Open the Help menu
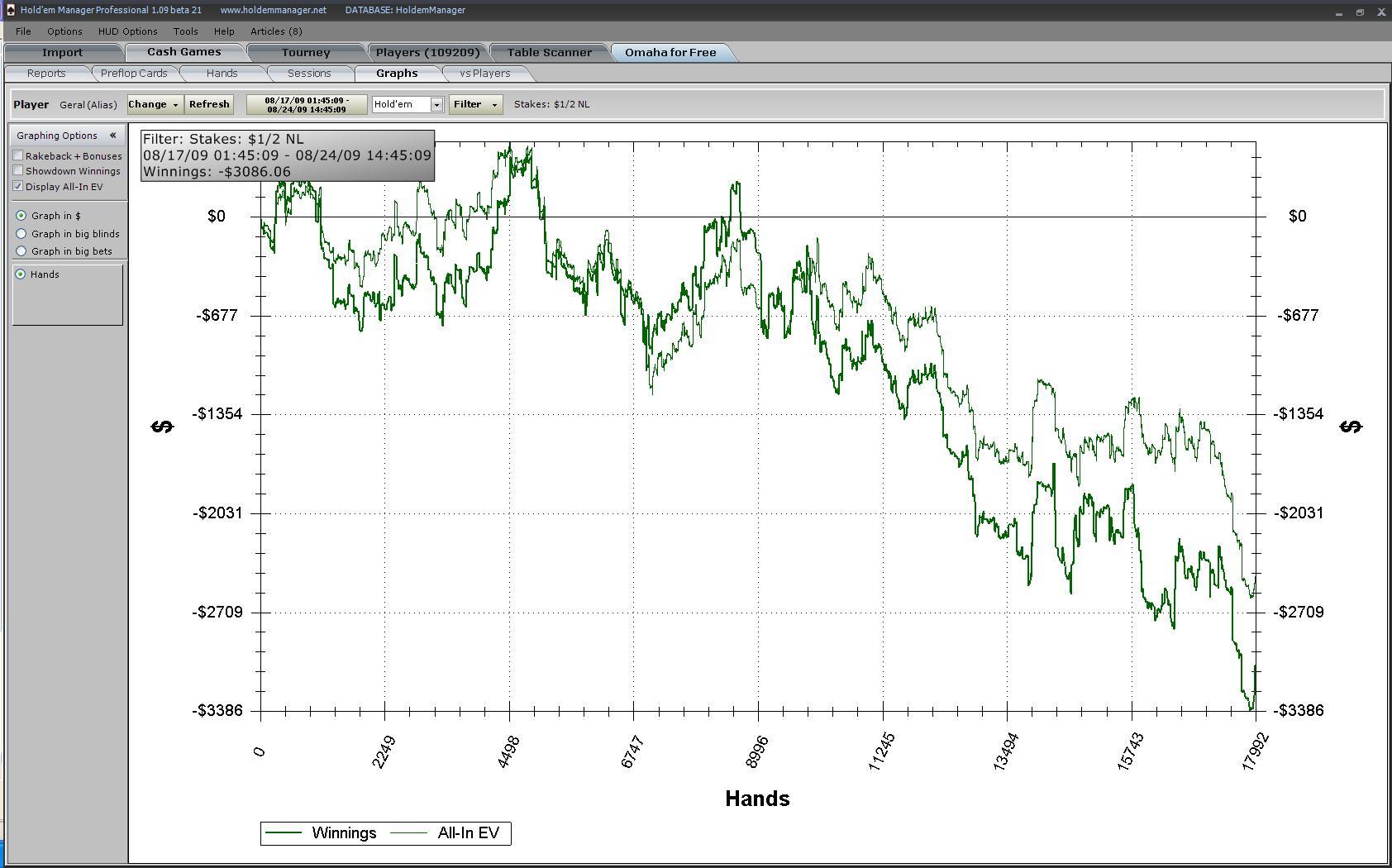The width and height of the screenshot is (1392, 868). tap(224, 31)
